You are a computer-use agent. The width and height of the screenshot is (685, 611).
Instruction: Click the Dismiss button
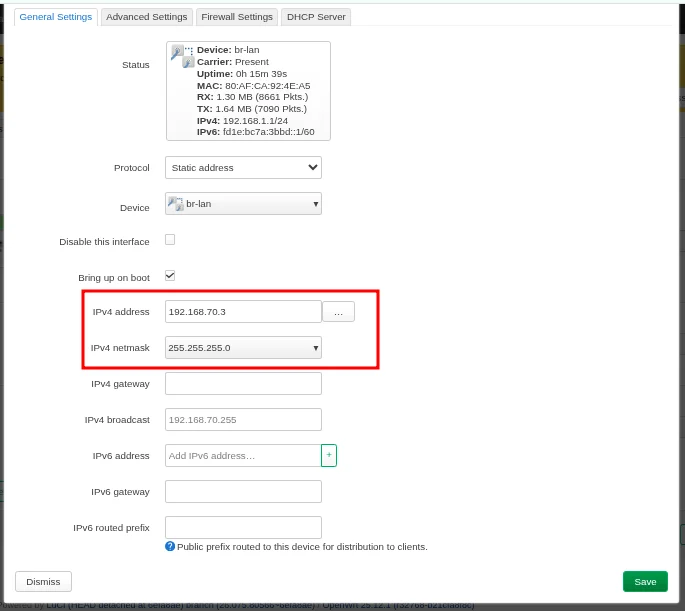click(43, 582)
